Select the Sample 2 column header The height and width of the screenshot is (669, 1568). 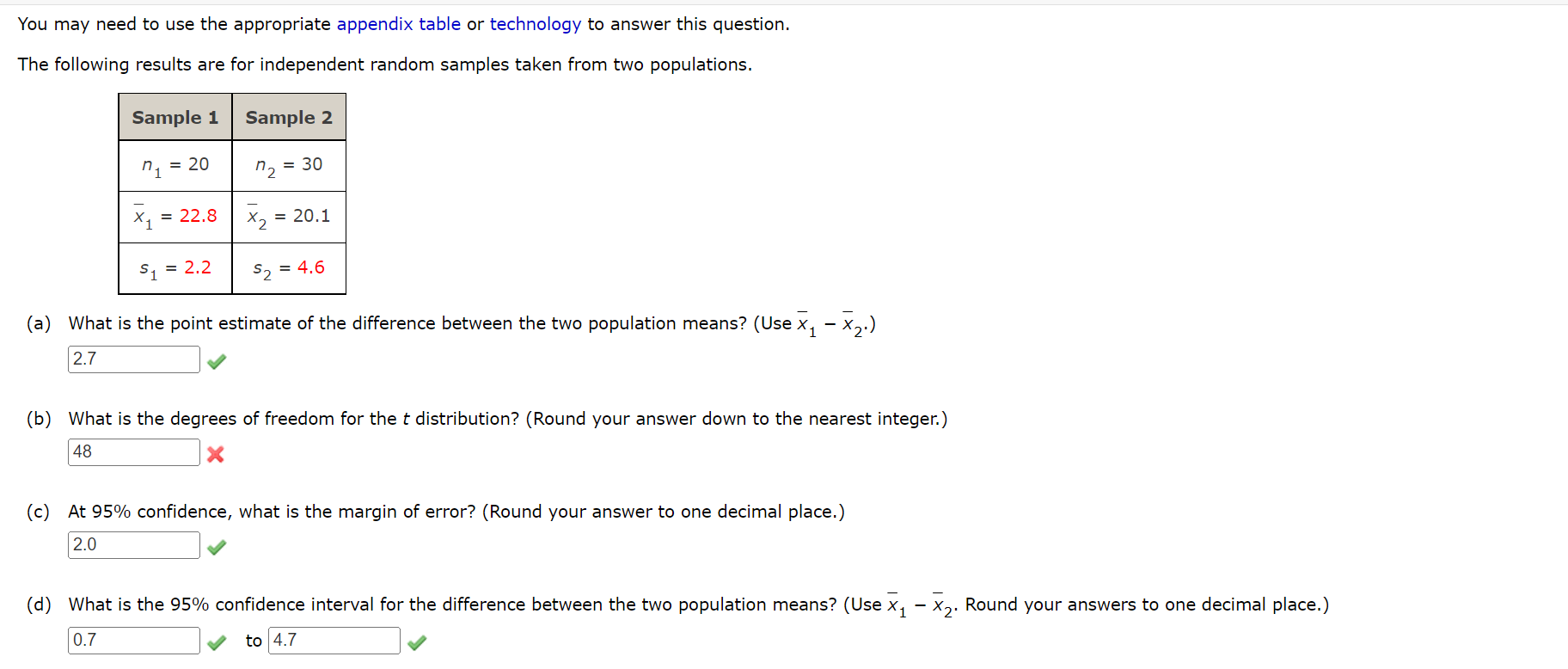click(288, 117)
